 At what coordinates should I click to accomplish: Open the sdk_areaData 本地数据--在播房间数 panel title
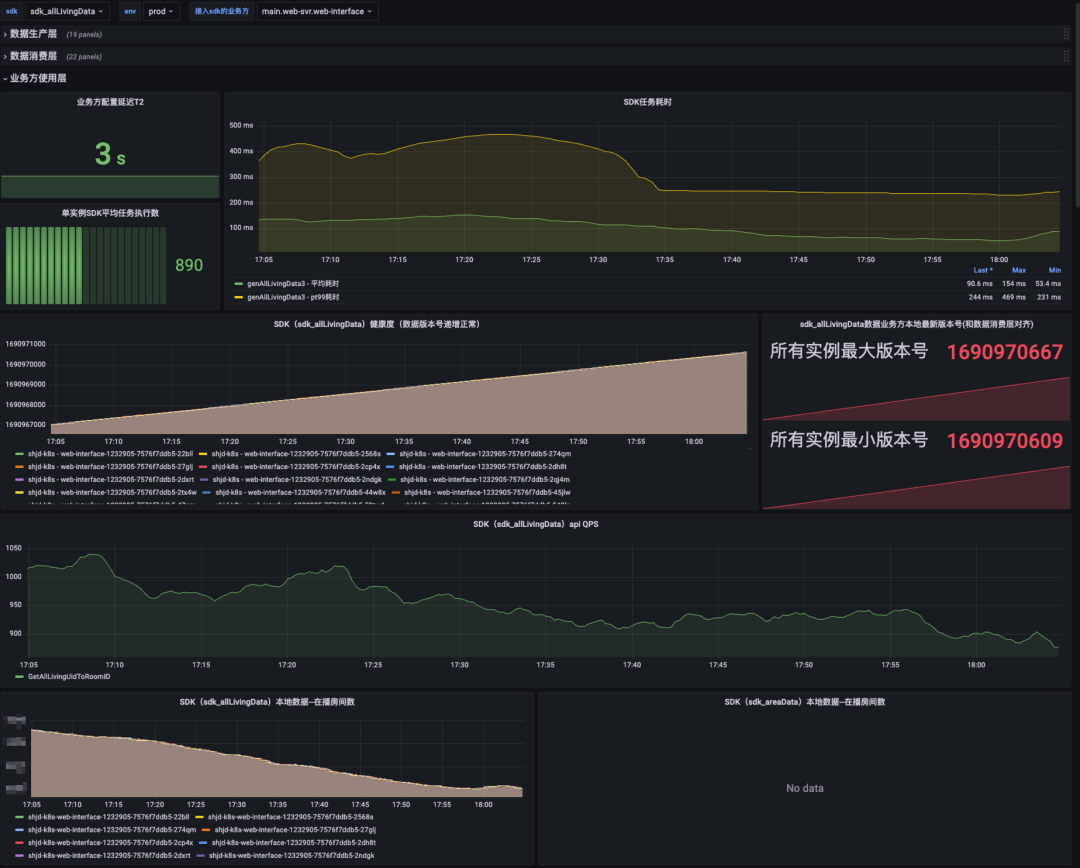pyautogui.click(x=804, y=702)
